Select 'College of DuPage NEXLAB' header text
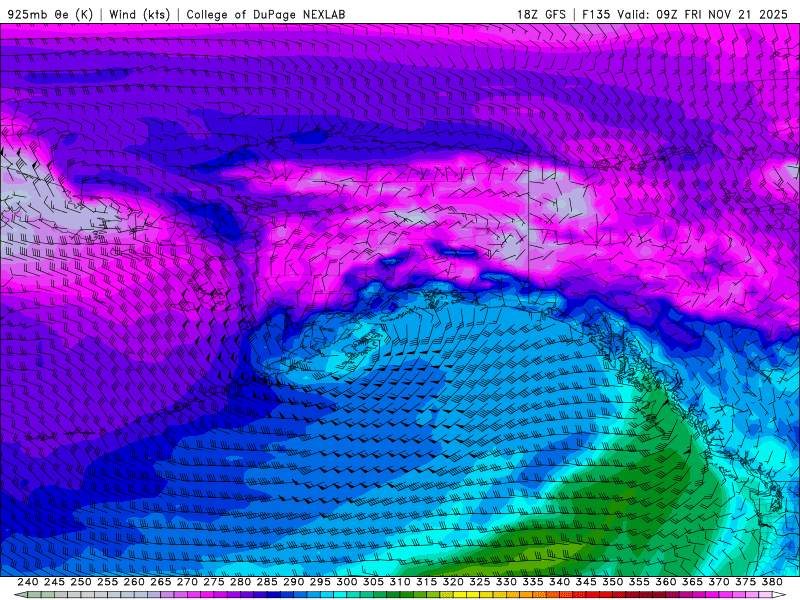800x600 pixels. (x=266, y=14)
